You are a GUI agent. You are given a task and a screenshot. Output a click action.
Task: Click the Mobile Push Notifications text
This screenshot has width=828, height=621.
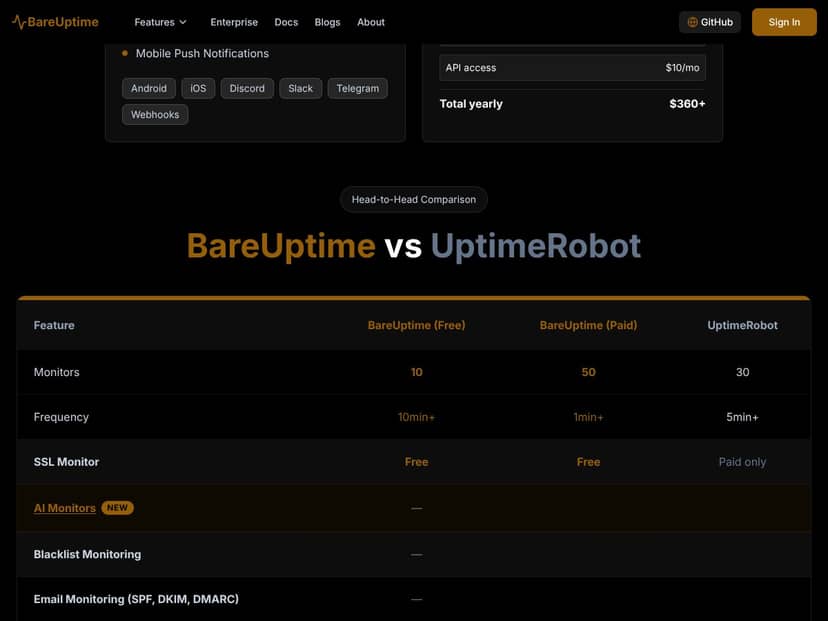(202, 53)
